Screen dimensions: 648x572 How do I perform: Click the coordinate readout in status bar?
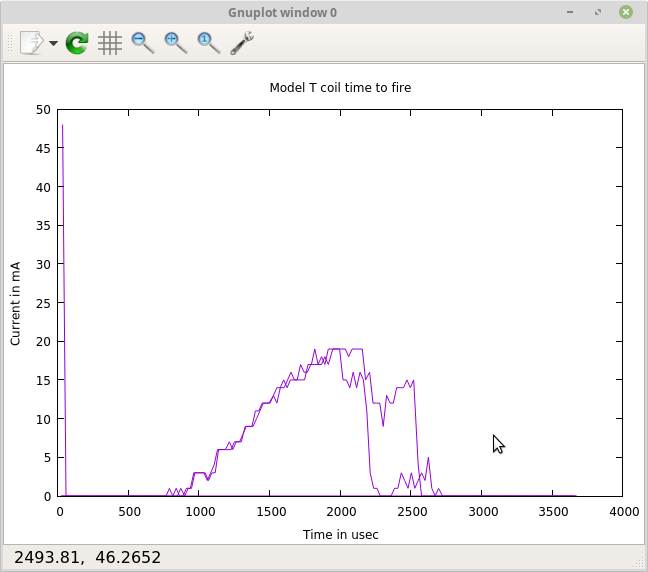pos(87,557)
